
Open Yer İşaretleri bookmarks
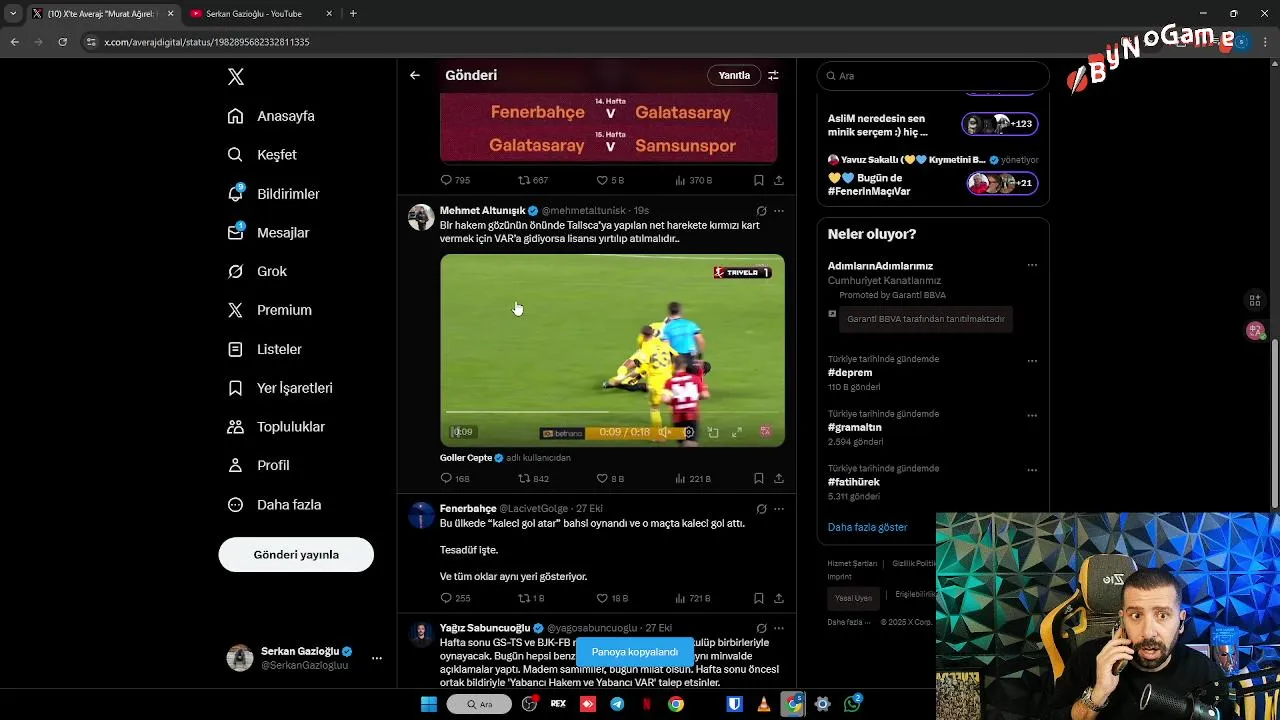click(280, 388)
